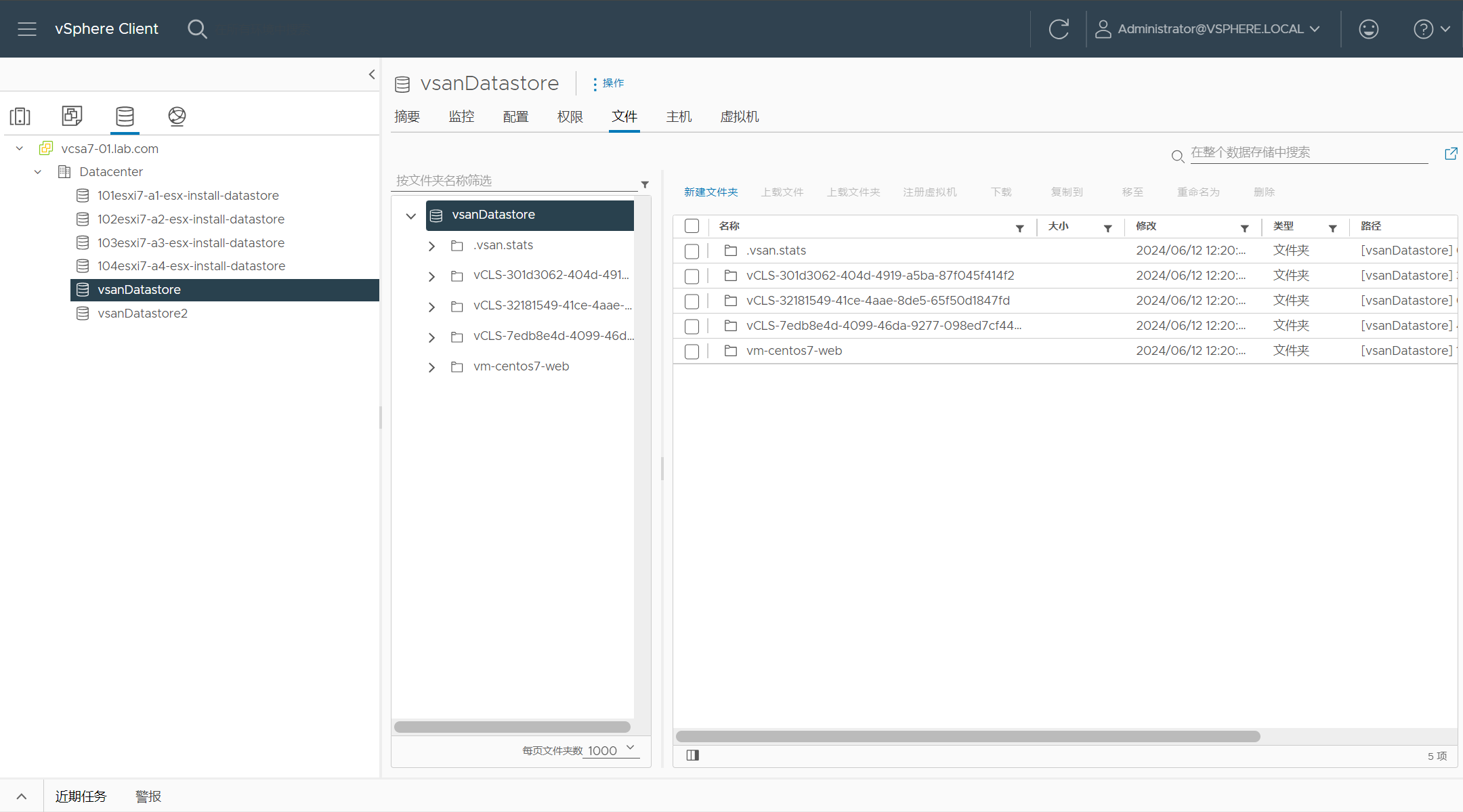
Task: Check the vCLS-301d3062 row checkbox
Action: click(692, 276)
